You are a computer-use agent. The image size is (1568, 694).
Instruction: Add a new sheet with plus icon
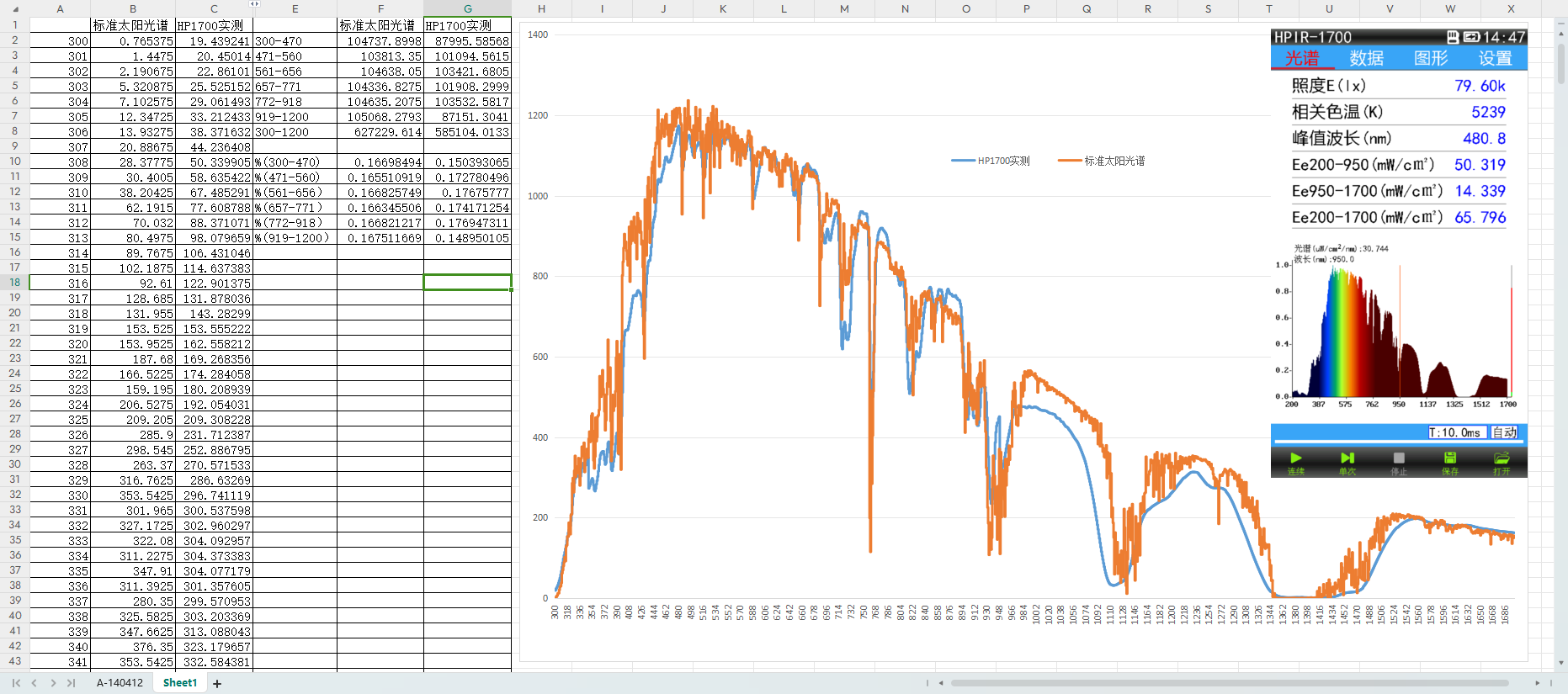point(217,683)
